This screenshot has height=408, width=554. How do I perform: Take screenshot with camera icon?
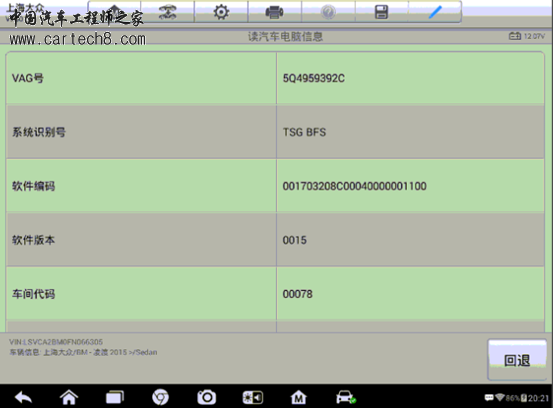click(206, 398)
